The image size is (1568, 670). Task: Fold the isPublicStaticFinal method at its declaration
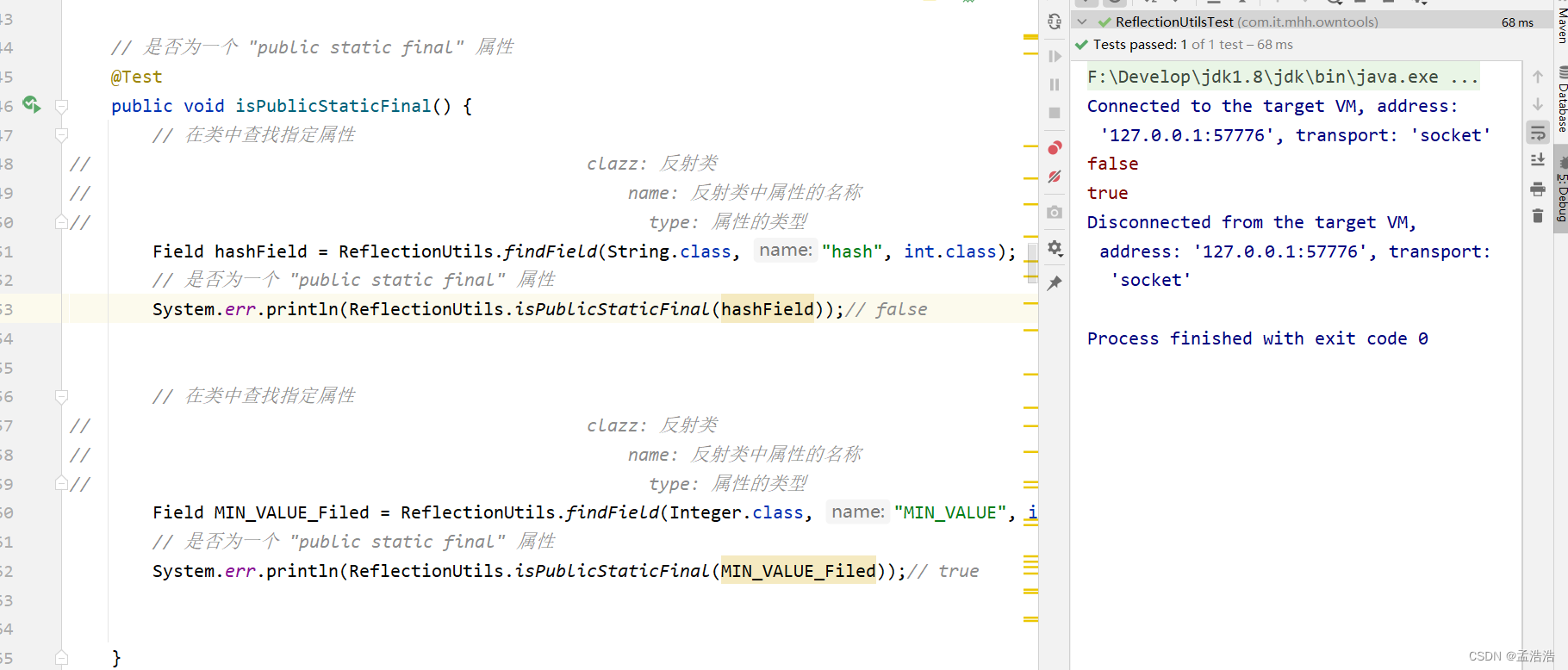coord(62,106)
